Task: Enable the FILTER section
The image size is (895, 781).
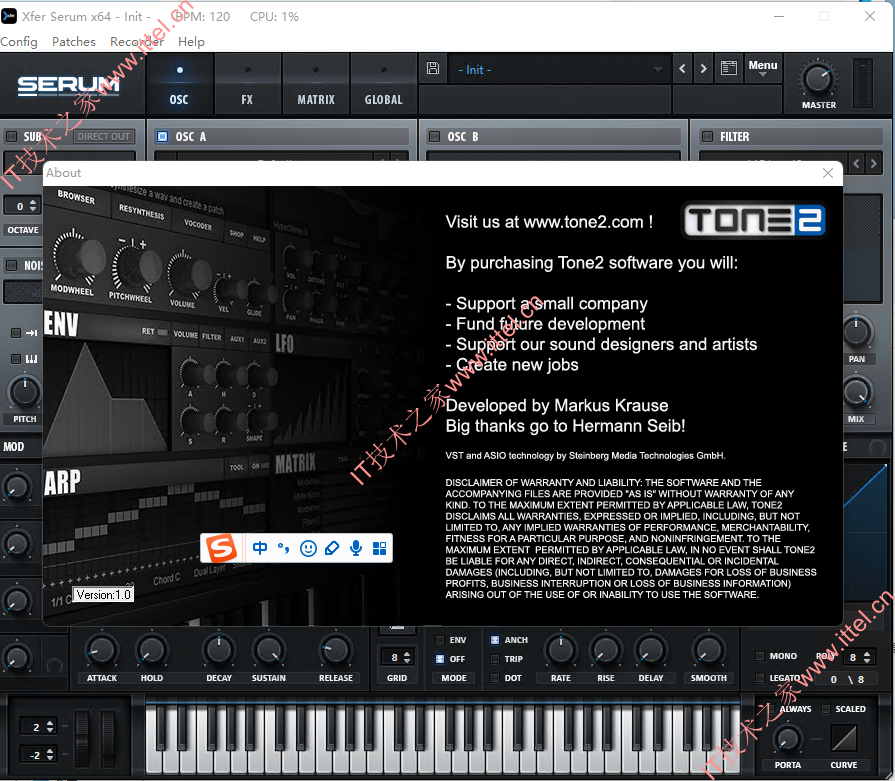Action: 707,136
